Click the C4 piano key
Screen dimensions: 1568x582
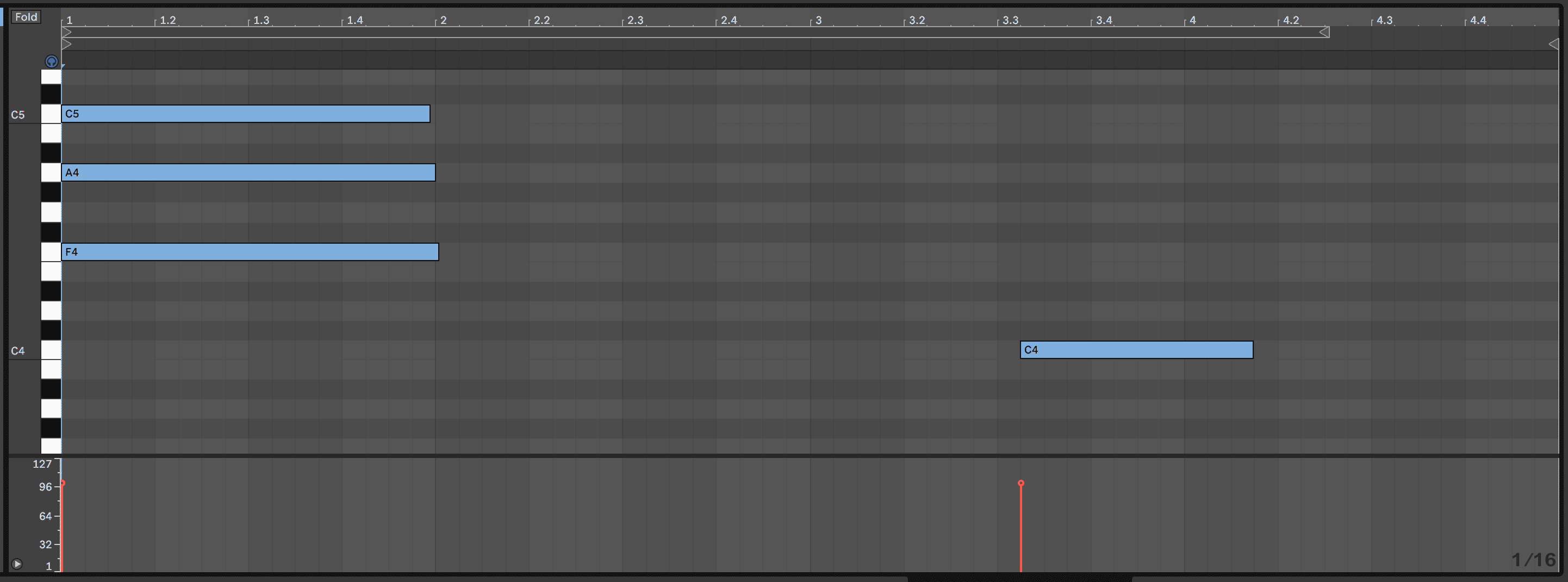[51, 350]
